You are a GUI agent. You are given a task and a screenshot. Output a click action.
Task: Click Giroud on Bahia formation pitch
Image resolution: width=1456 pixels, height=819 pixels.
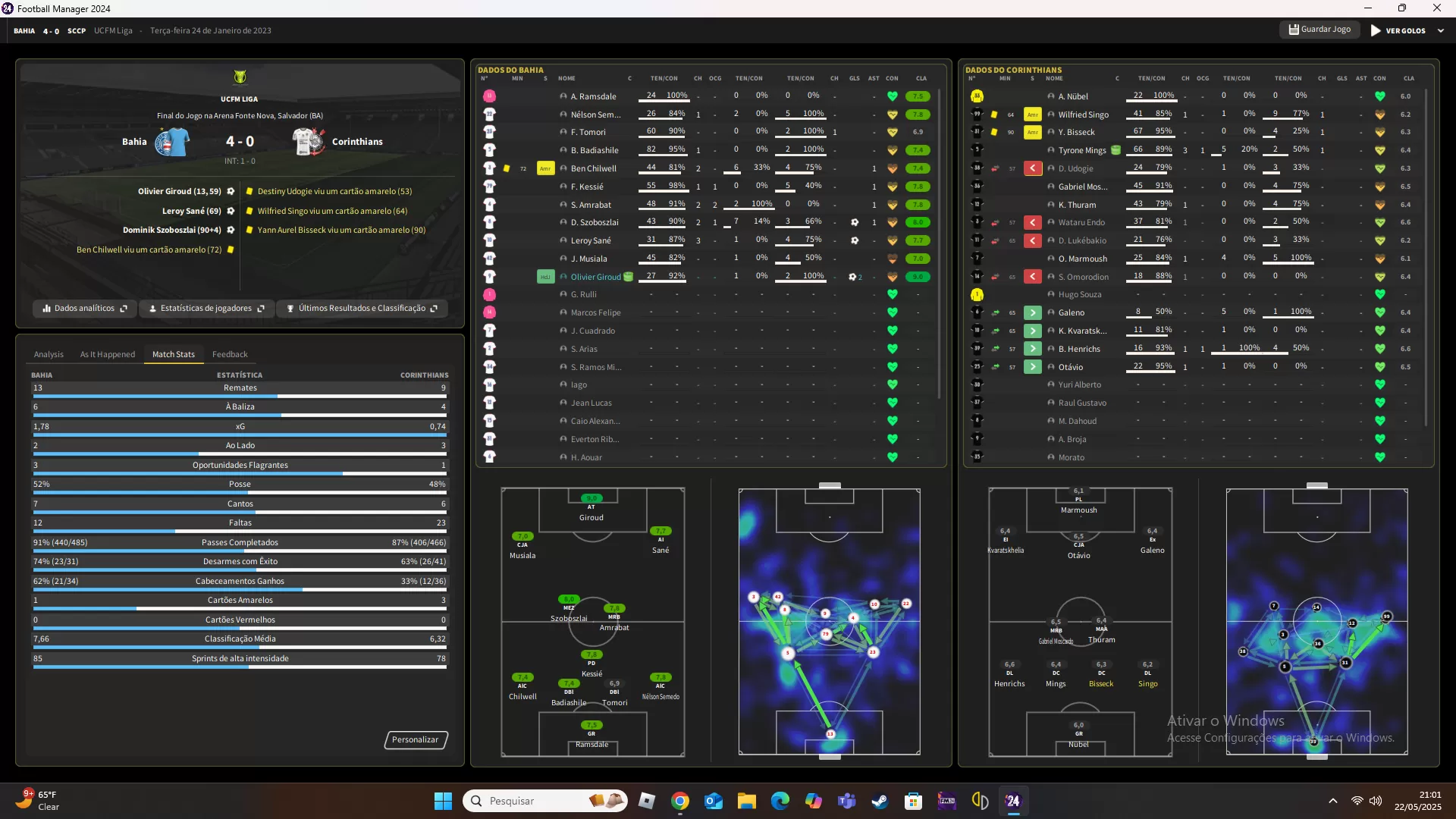pos(591,508)
